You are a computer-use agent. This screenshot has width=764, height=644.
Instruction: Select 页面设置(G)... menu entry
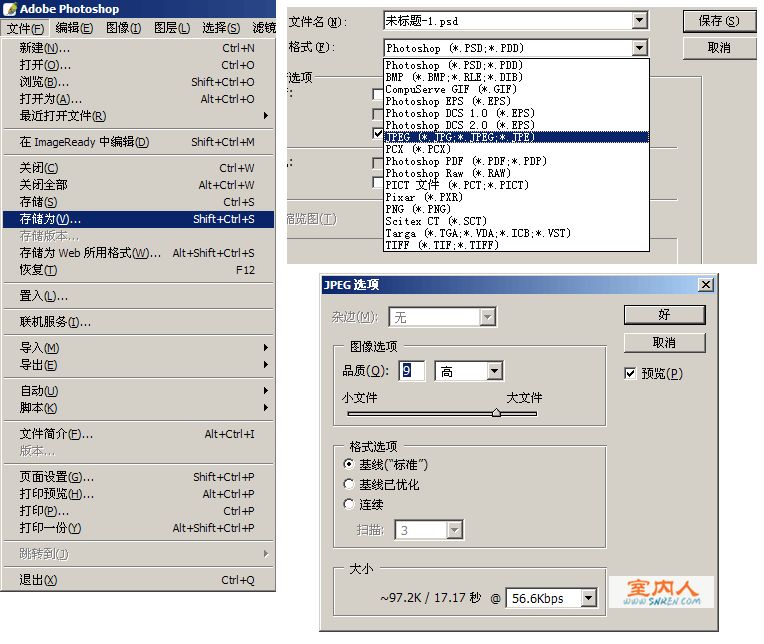click(x=138, y=477)
